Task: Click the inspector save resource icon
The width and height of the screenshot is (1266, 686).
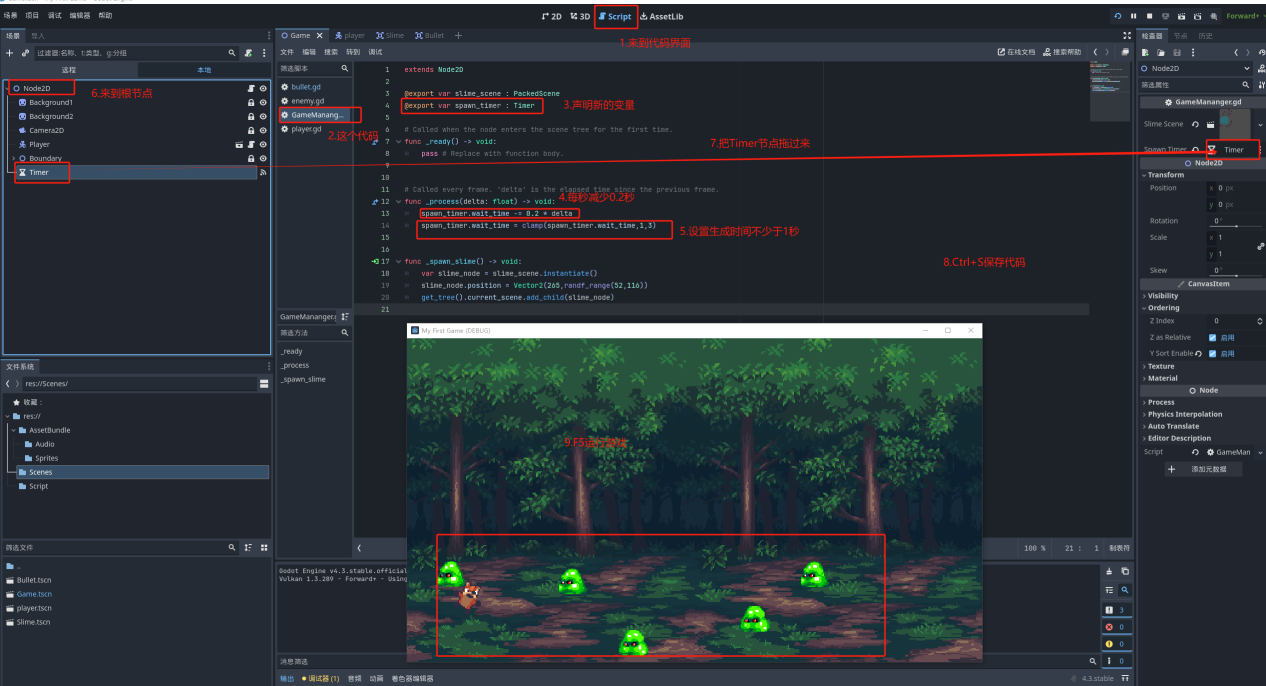Action: (1176, 52)
